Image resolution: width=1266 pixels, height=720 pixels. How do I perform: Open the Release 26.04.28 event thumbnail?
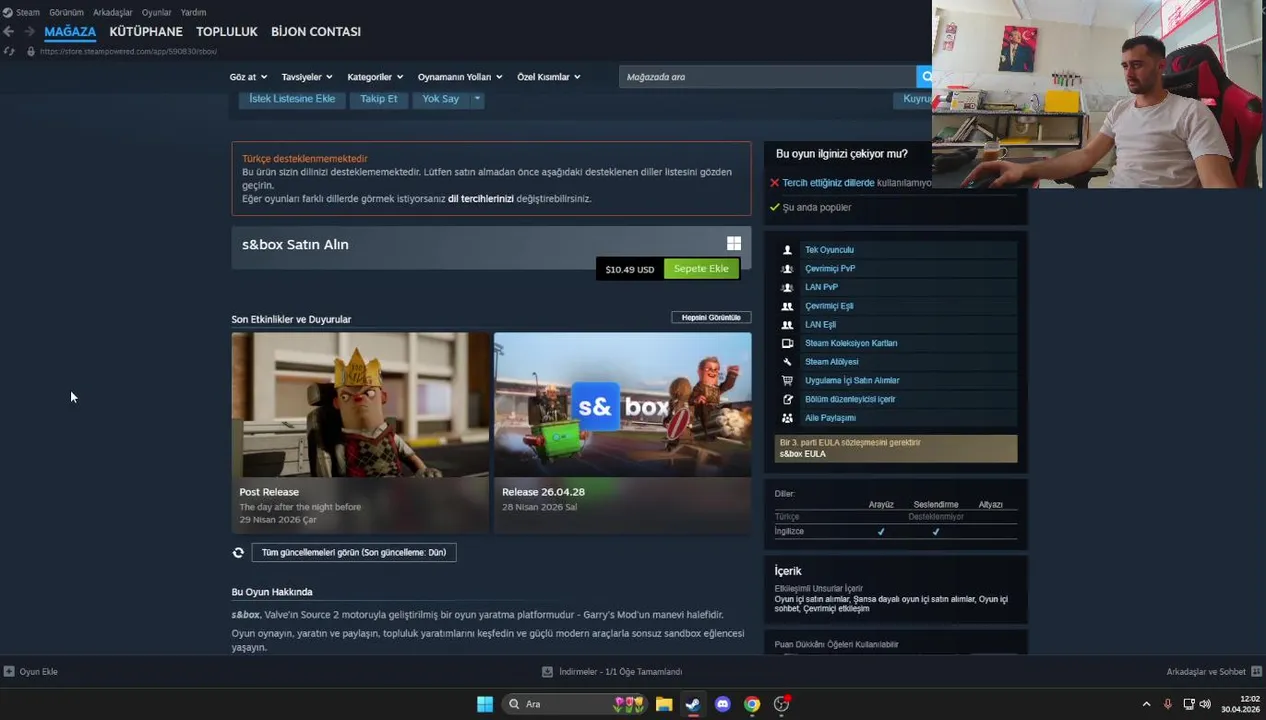point(622,405)
